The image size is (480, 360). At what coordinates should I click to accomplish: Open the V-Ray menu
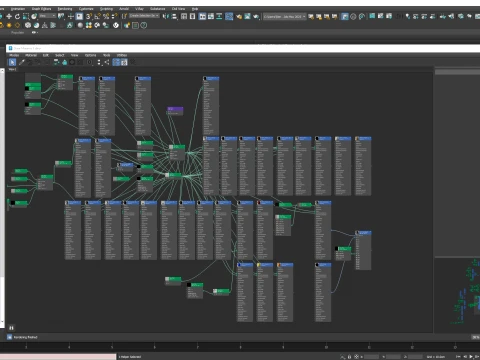coord(139,9)
